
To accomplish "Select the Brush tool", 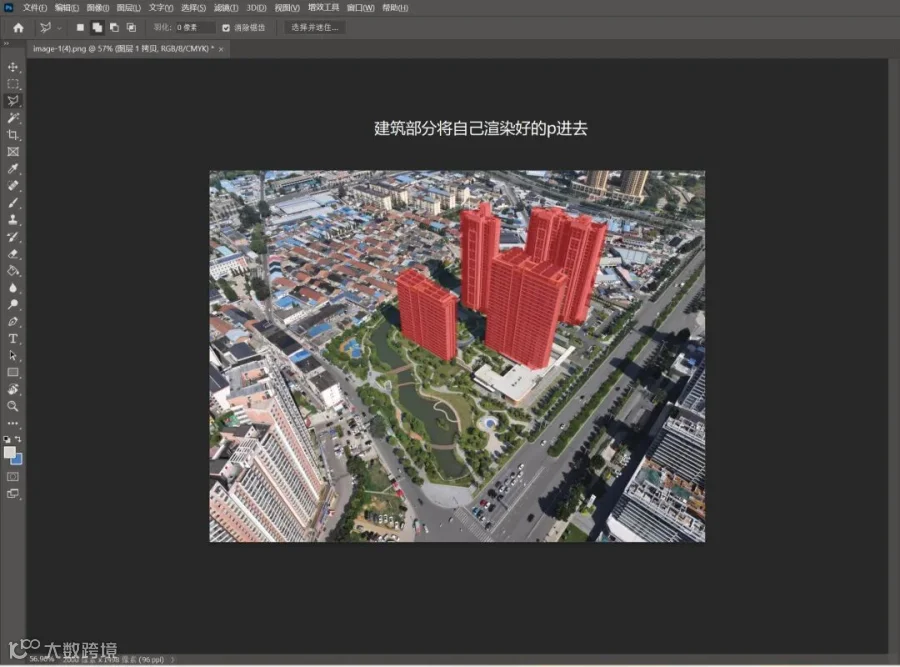I will pos(13,203).
